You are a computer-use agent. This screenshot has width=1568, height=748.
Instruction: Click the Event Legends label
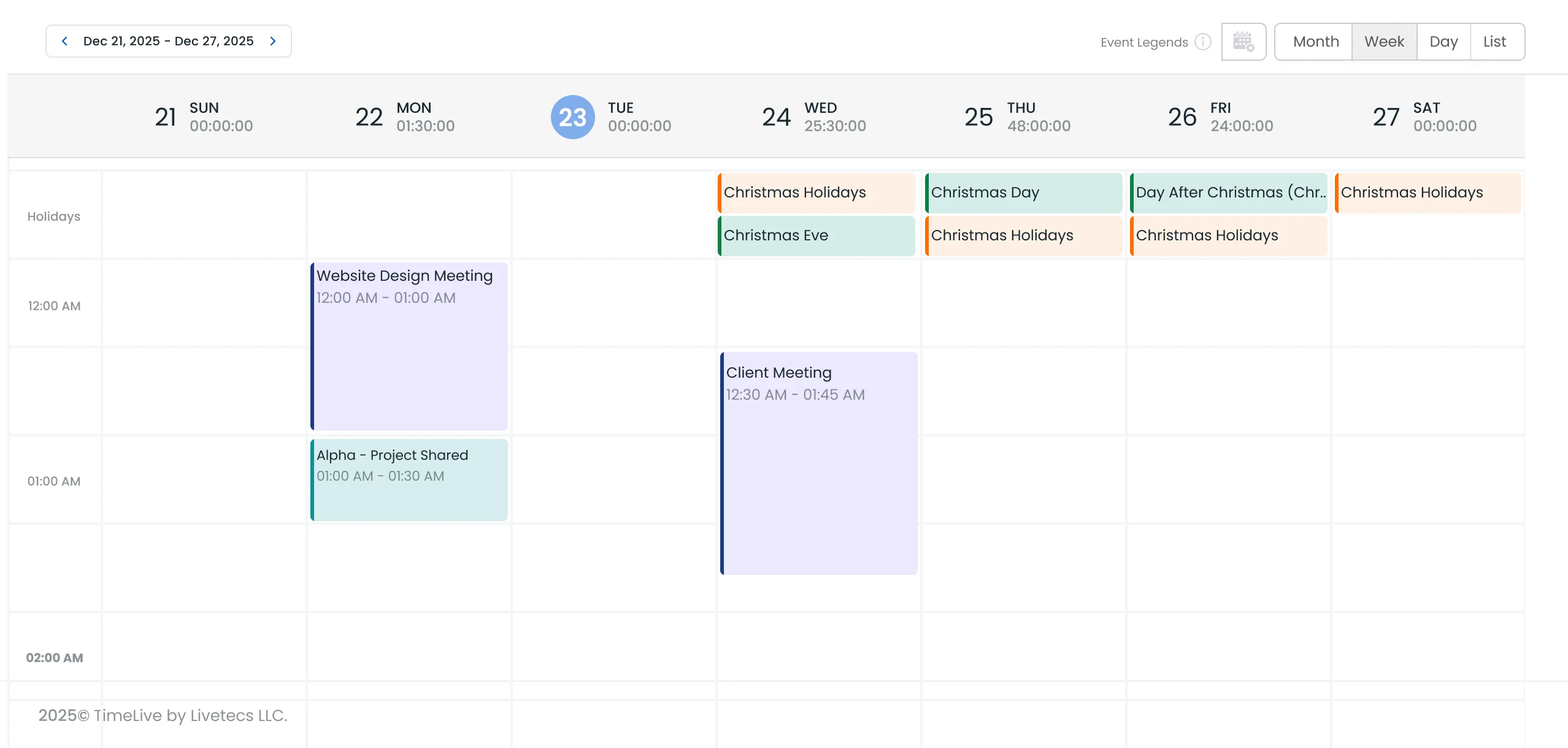tap(1144, 42)
